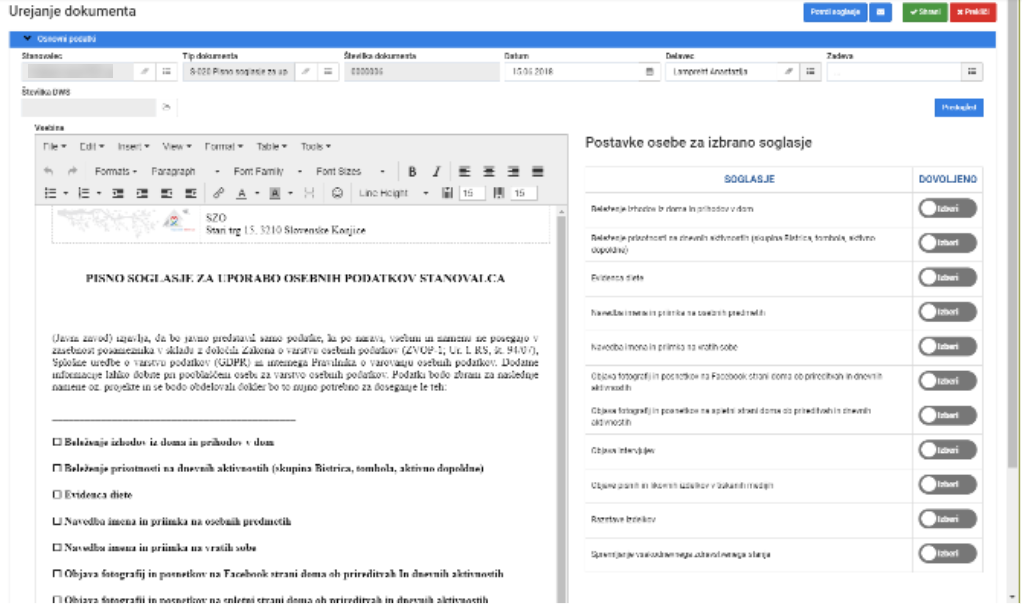Align text left in editor
This screenshot has width=1022, height=607.
[x=464, y=171]
